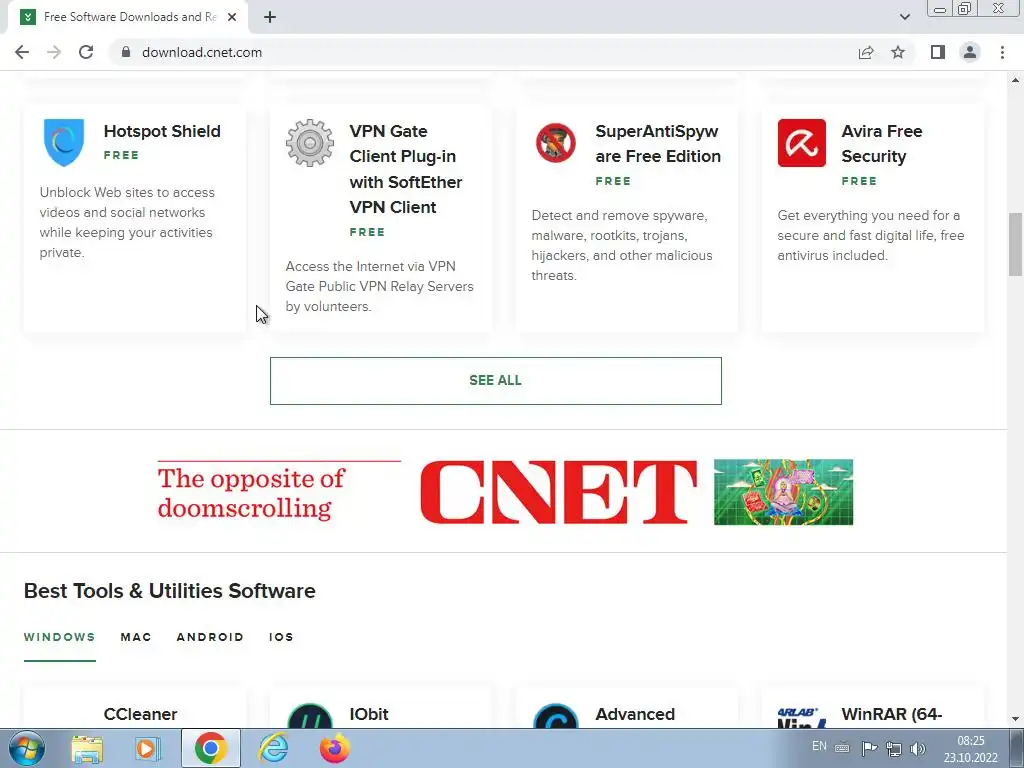Click the WinRAR RARLAB icon

pos(801,717)
